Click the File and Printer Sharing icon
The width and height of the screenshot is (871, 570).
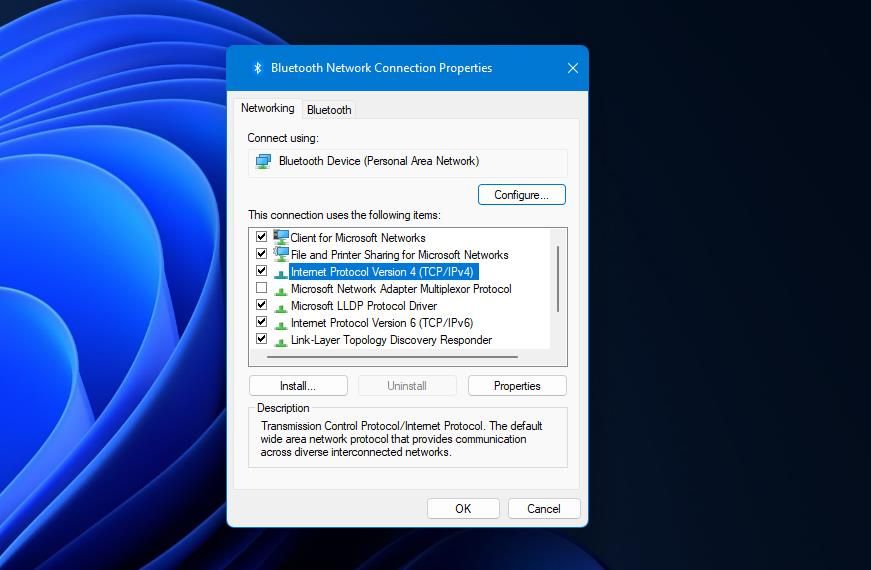click(x=281, y=254)
